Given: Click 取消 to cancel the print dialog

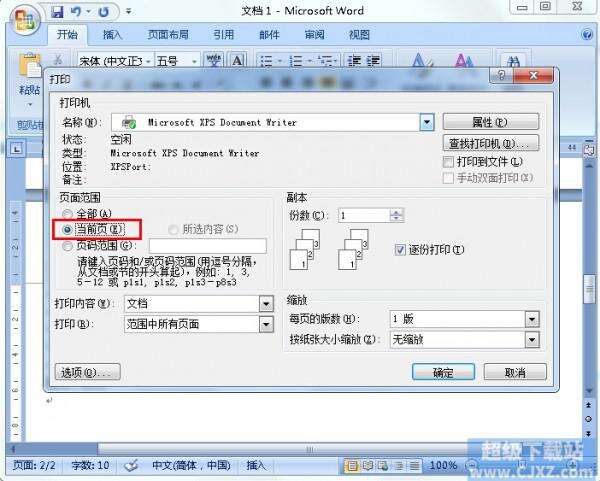Looking at the screenshot, I should 515,372.
